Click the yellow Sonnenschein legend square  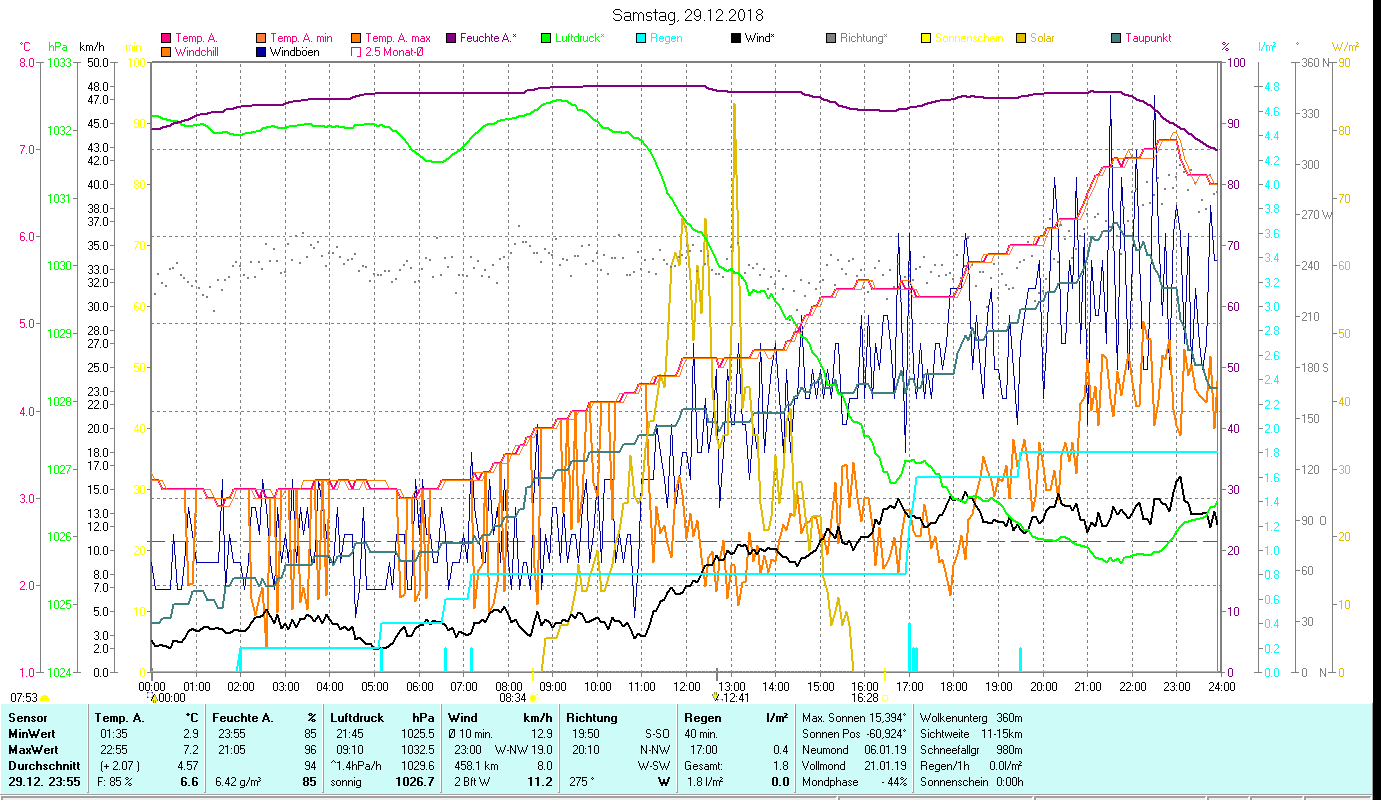tap(926, 38)
